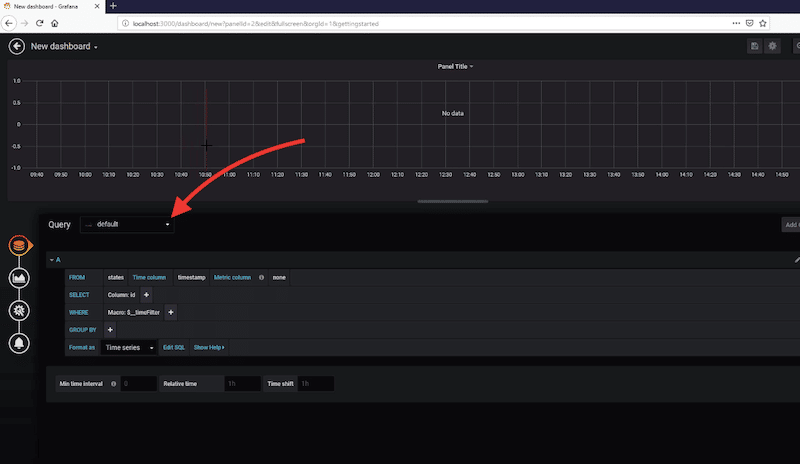Viewport: 800px width, 464px height.
Task: Click the Metric column info icon
Action: tap(261, 278)
